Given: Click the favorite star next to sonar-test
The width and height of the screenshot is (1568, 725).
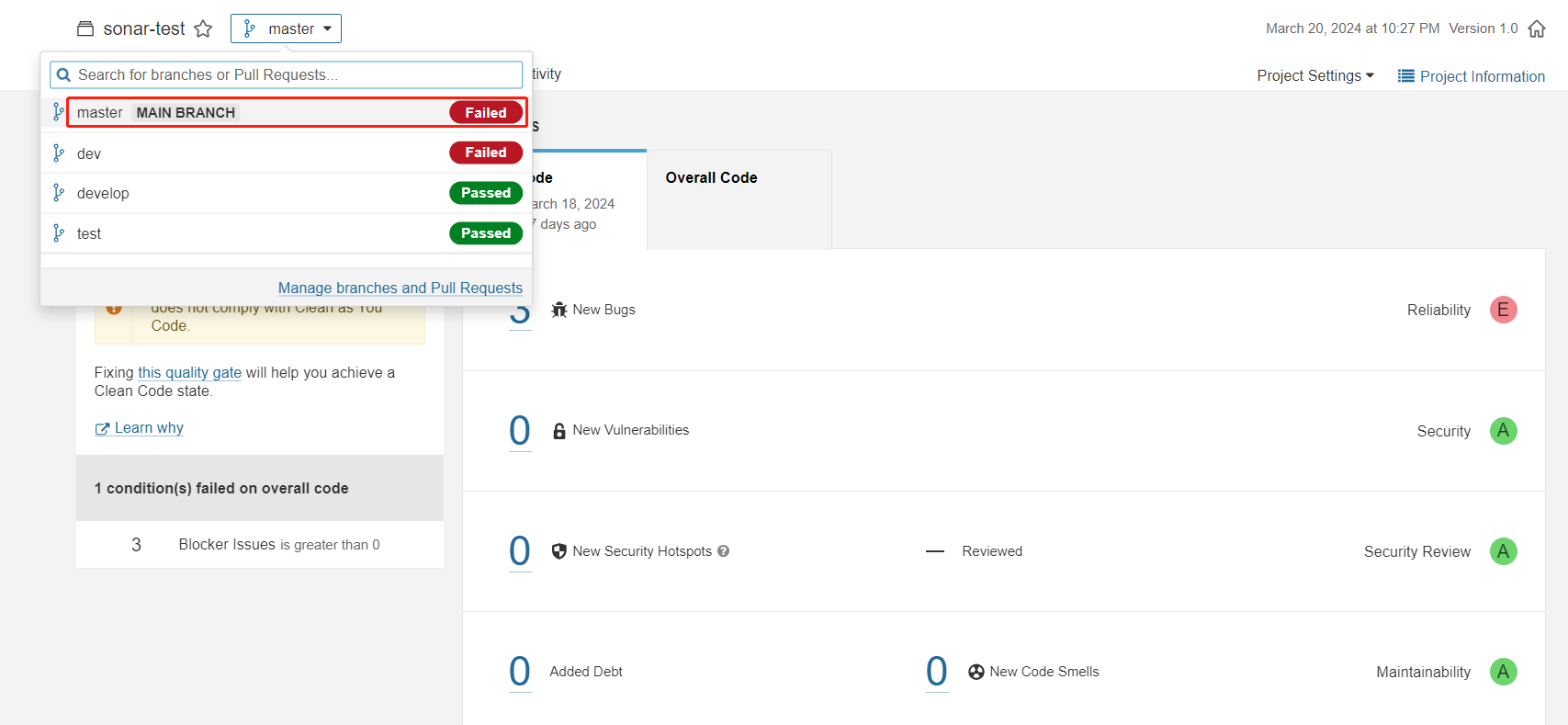Looking at the screenshot, I should pyautogui.click(x=203, y=29).
